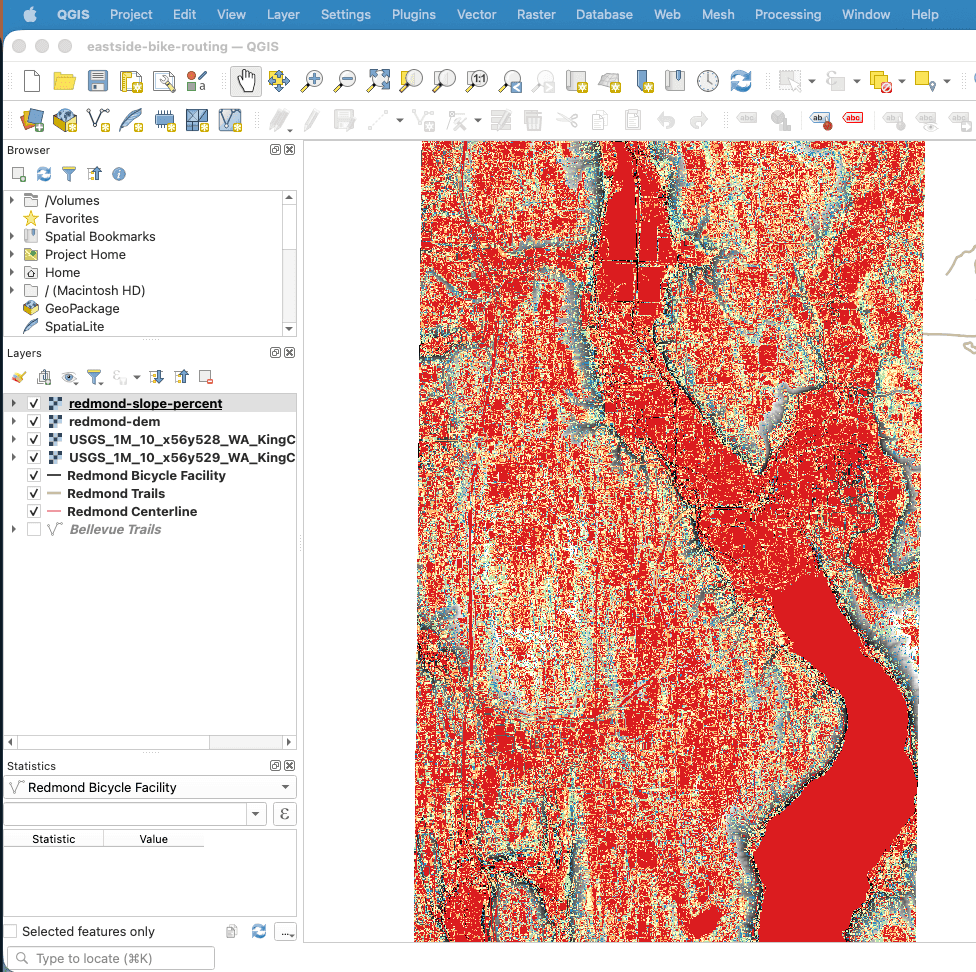
Task: Expand the redmond-dem layer legend
Action: (x=14, y=421)
